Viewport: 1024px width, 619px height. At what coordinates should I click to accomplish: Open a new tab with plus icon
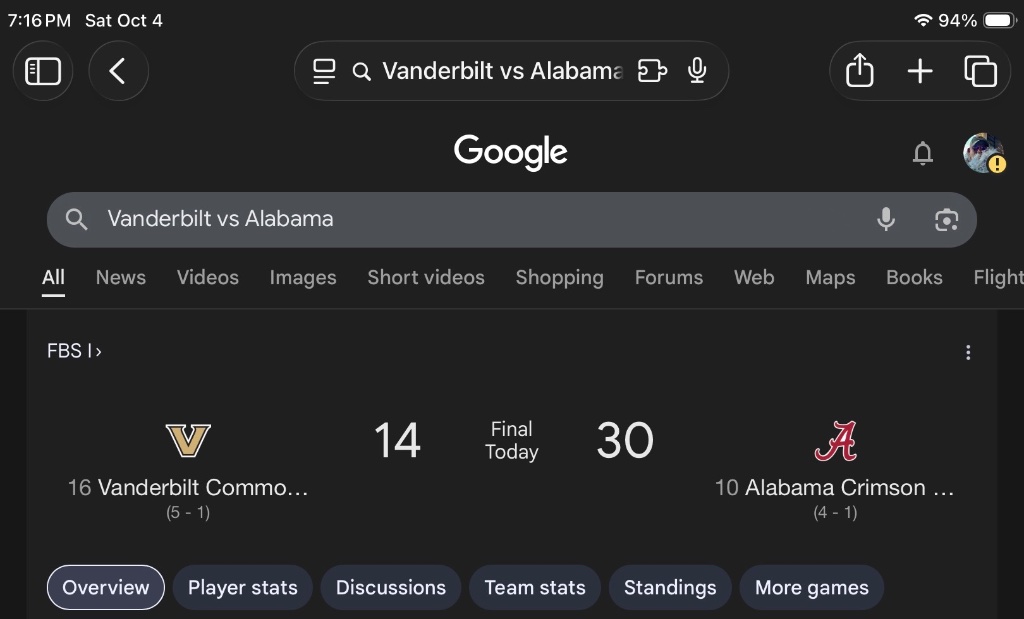pyautogui.click(x=919, y=71)
